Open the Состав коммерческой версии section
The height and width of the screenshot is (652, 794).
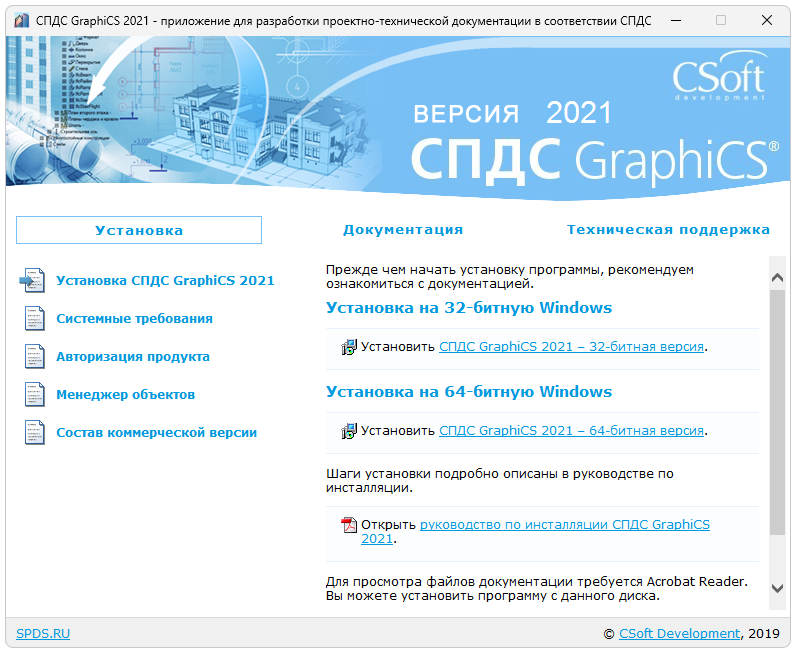[x=156, y=432]
